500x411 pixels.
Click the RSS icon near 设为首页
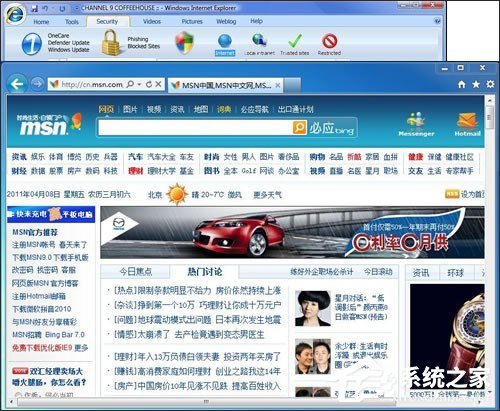tap(452, 194)
